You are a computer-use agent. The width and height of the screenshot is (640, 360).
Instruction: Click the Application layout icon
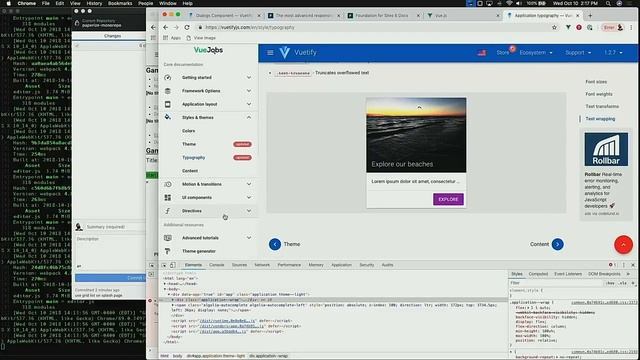(x=168, y=104)
